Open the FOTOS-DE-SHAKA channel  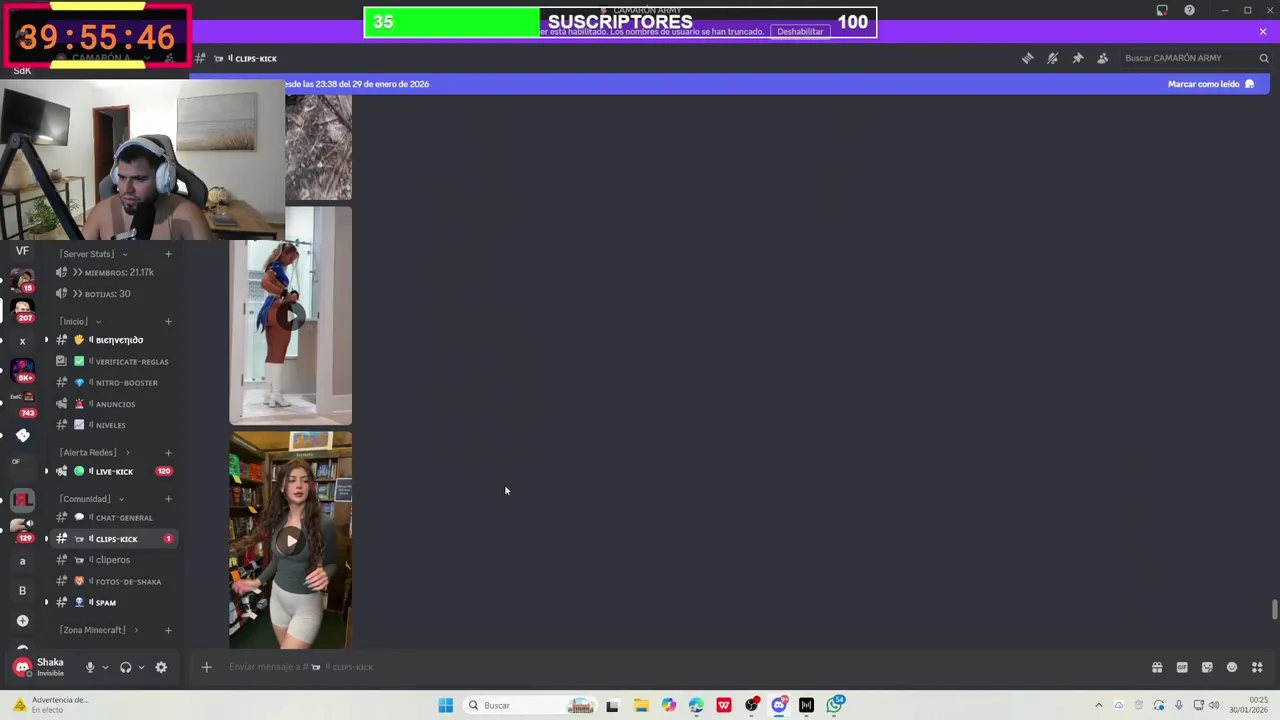[114, 582]
